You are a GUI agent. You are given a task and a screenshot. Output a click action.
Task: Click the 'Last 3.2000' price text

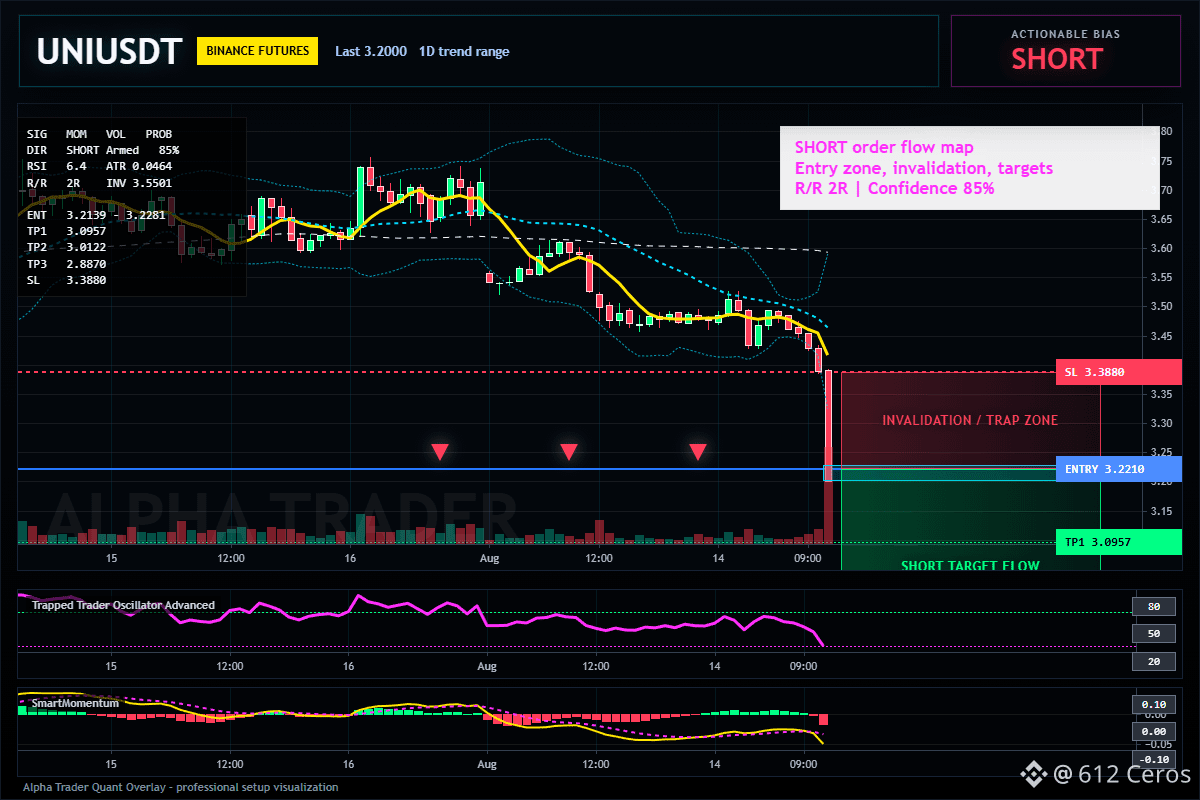371,51
